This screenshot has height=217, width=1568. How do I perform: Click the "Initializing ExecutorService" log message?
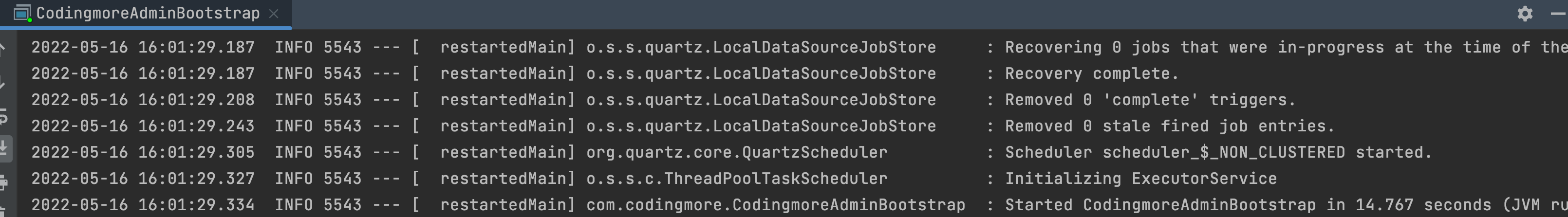coord(1140,179)
